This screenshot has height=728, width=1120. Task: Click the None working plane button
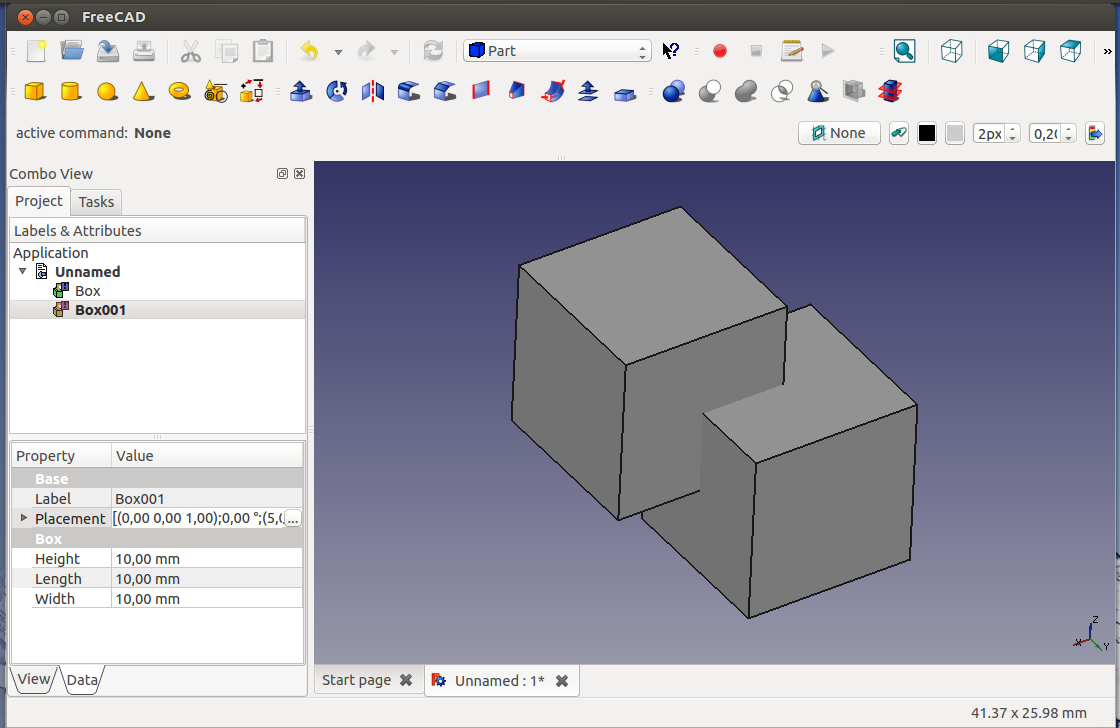click(x=839, y=133)
